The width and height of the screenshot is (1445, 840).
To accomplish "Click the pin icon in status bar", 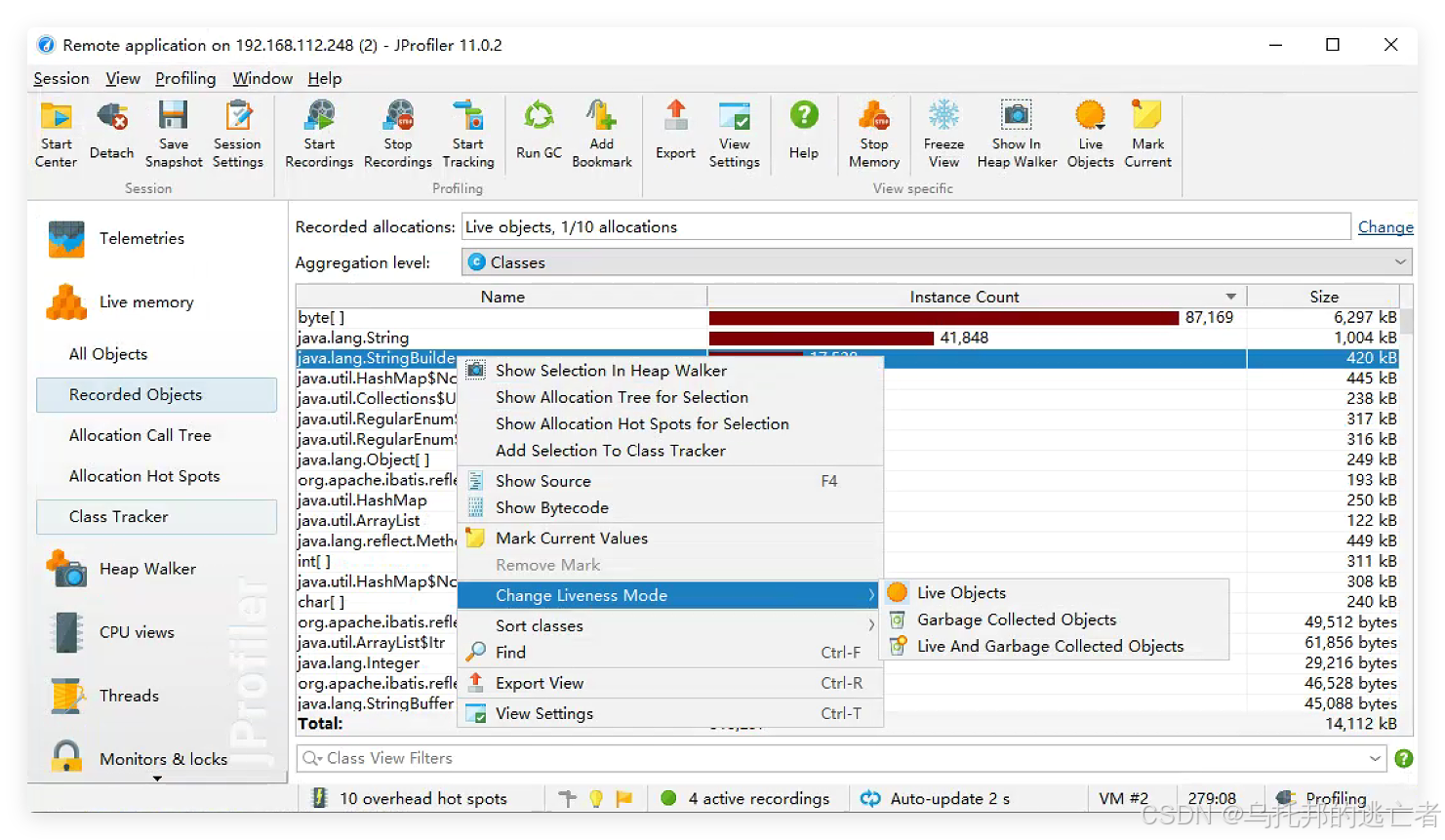I will click(568, 798).
